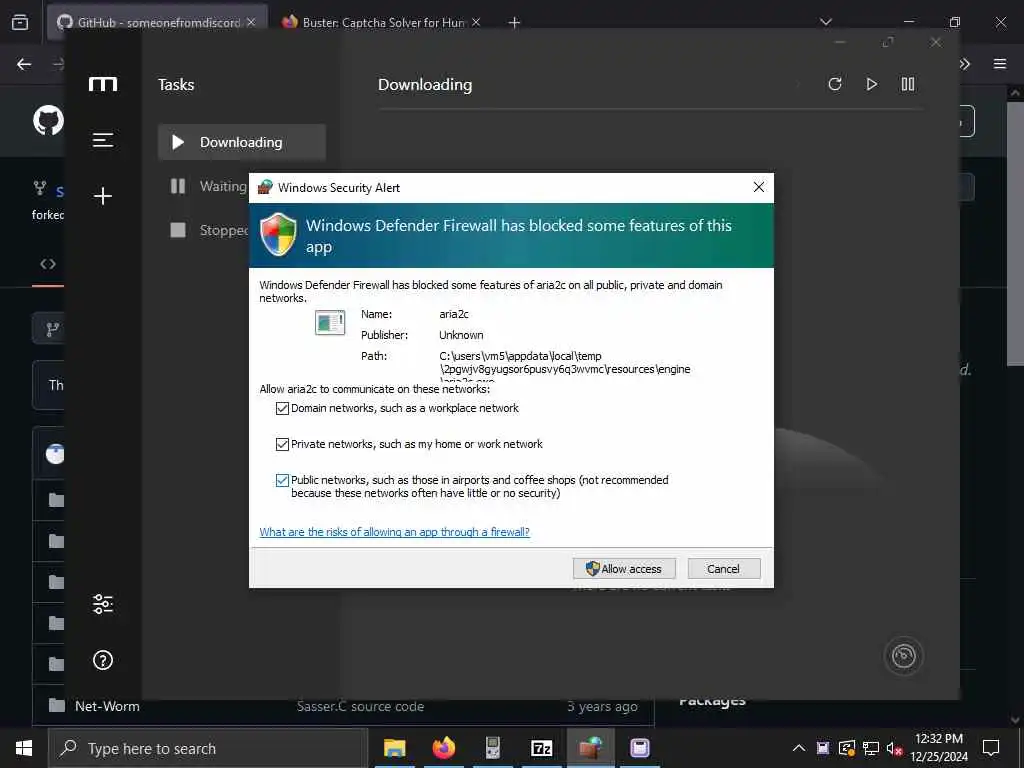Click the Sasser.C source code commit message
Viewport: 1024px width, 768px height.
[x=360, y=707]
